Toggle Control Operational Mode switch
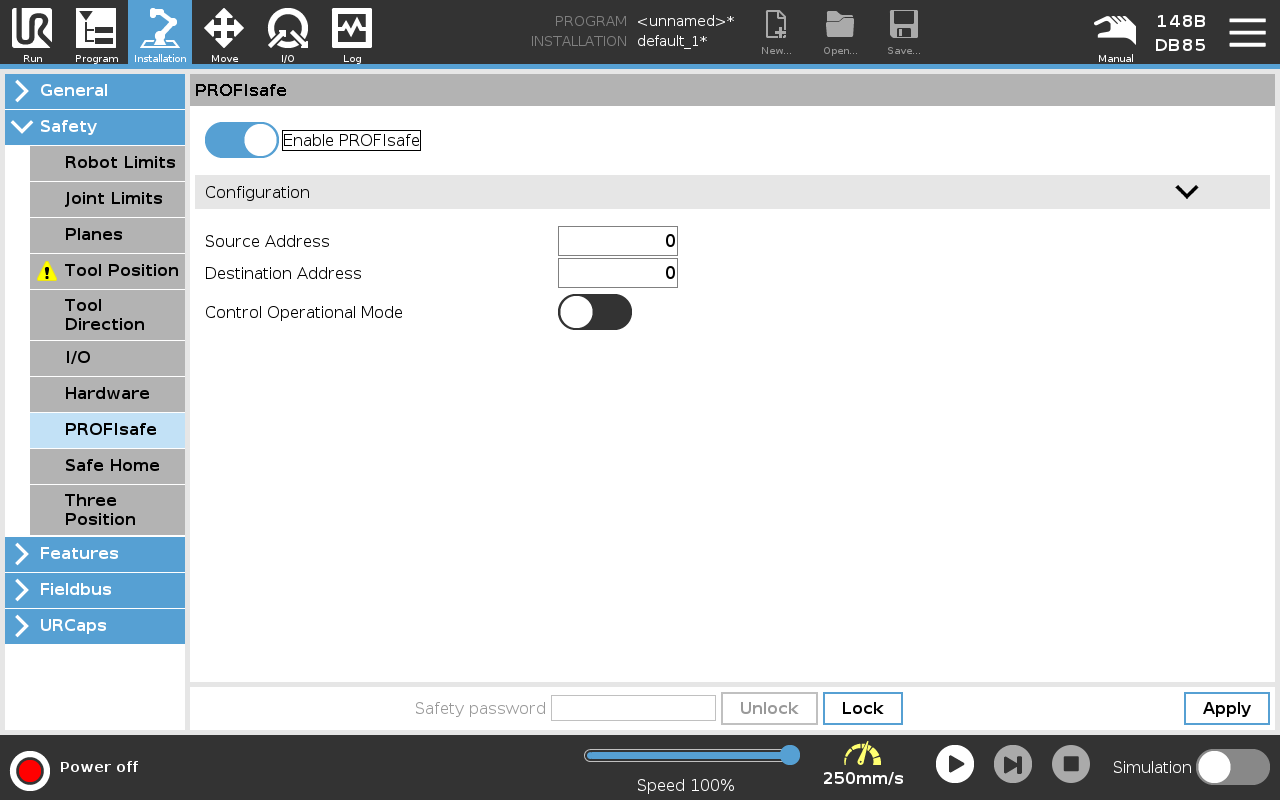1280x800 pixels. [595, 312]
